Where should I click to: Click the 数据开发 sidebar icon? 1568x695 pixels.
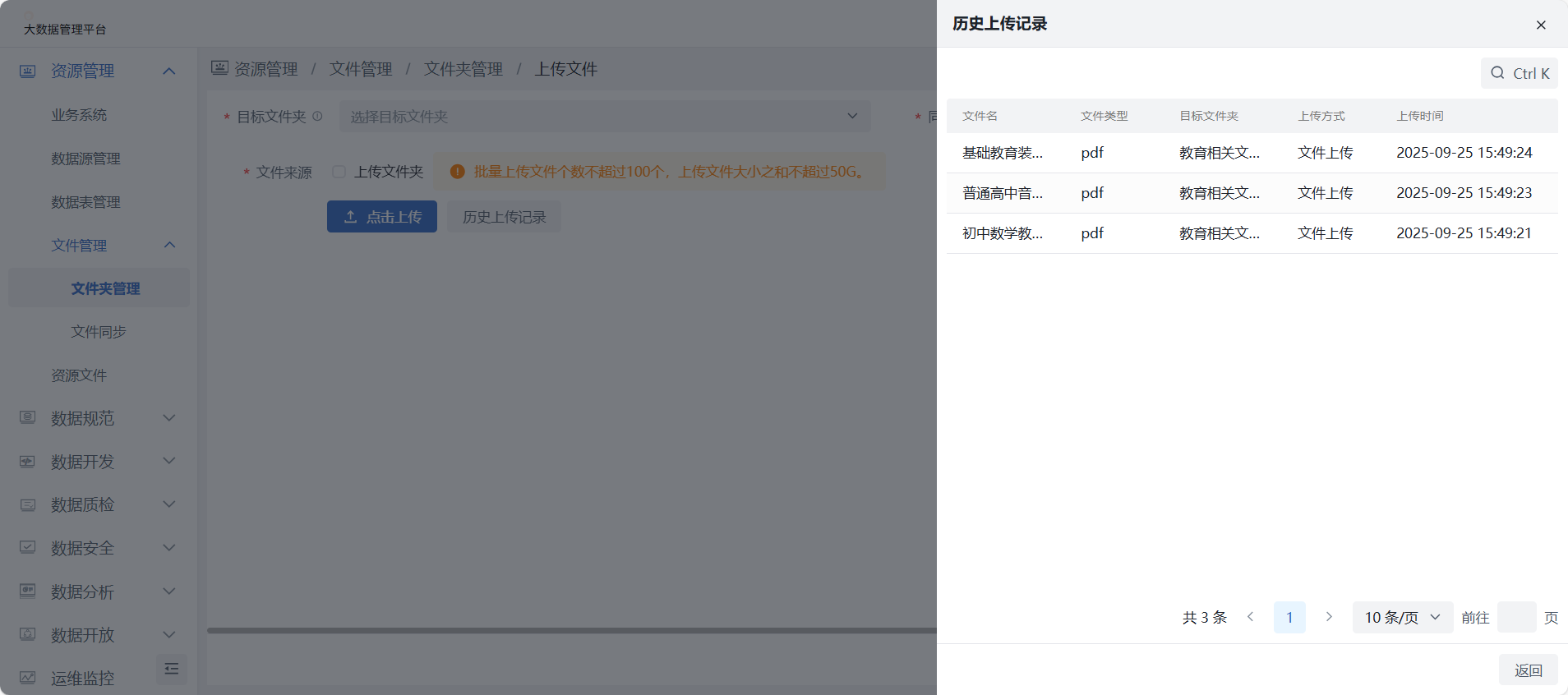pyautogui.click(x=28, y=462)
